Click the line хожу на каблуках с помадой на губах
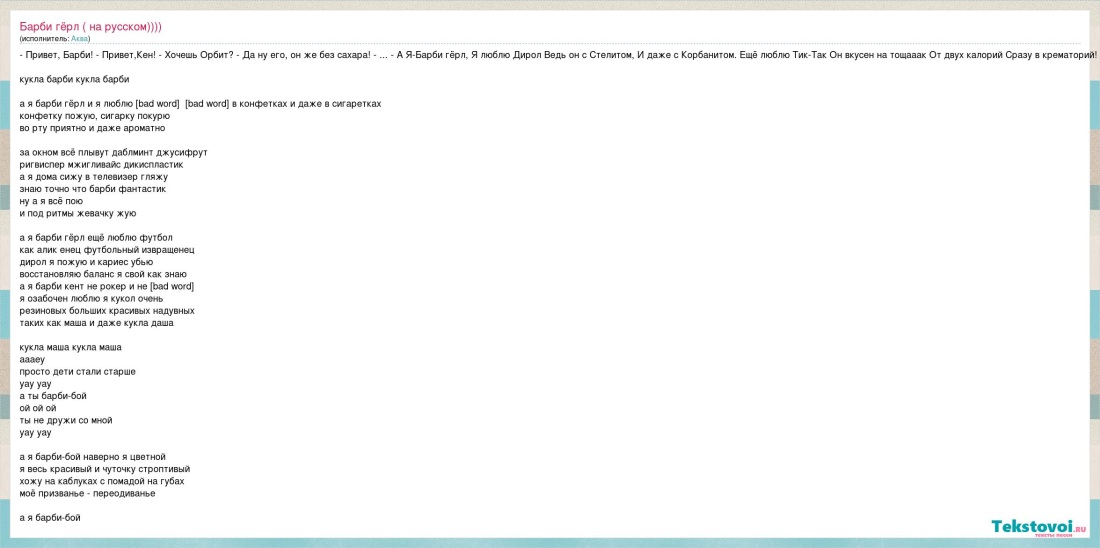1100x548 pixels. 102,481
